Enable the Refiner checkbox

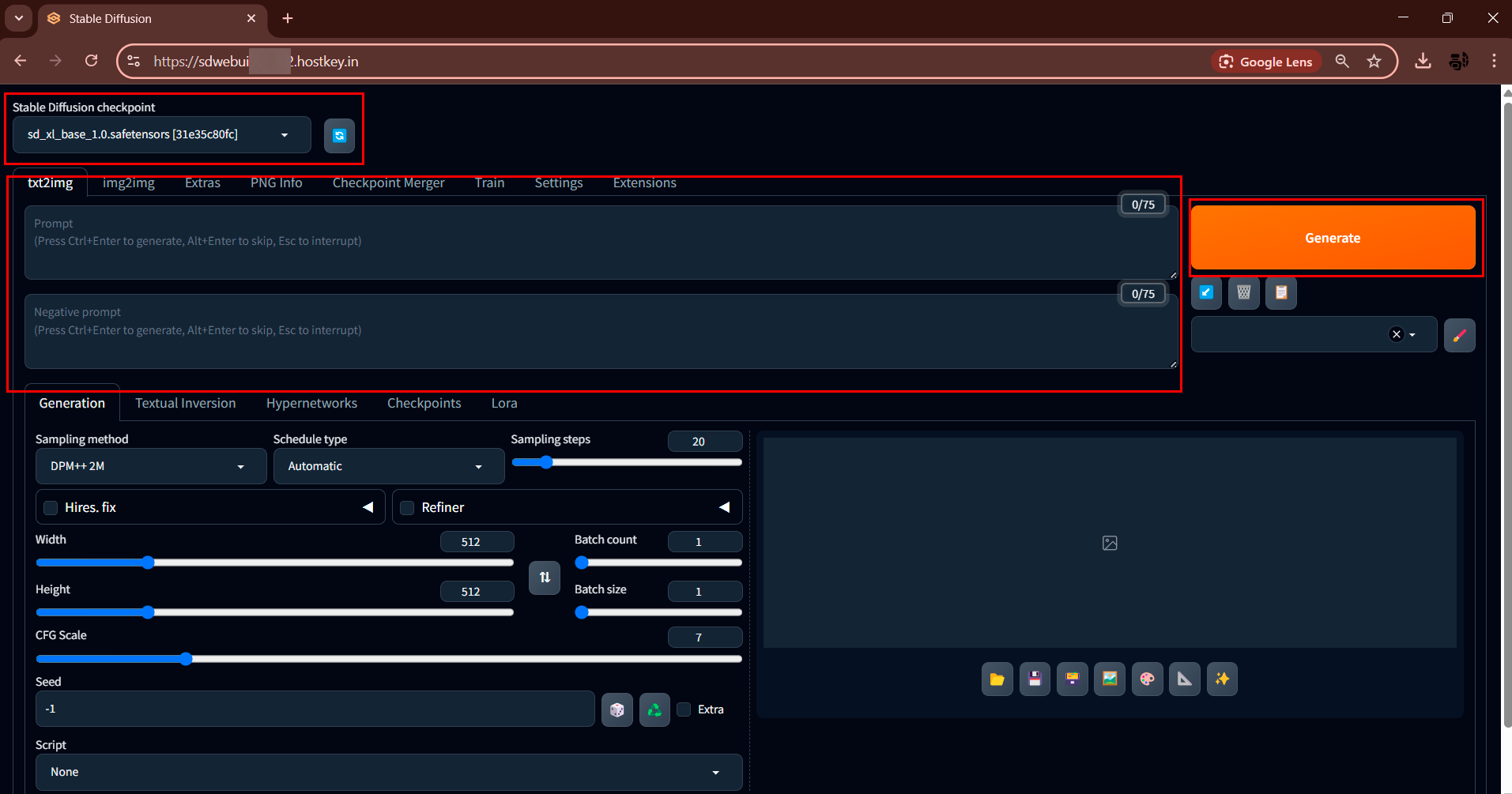pyautogui.click(x=408, y=508)
